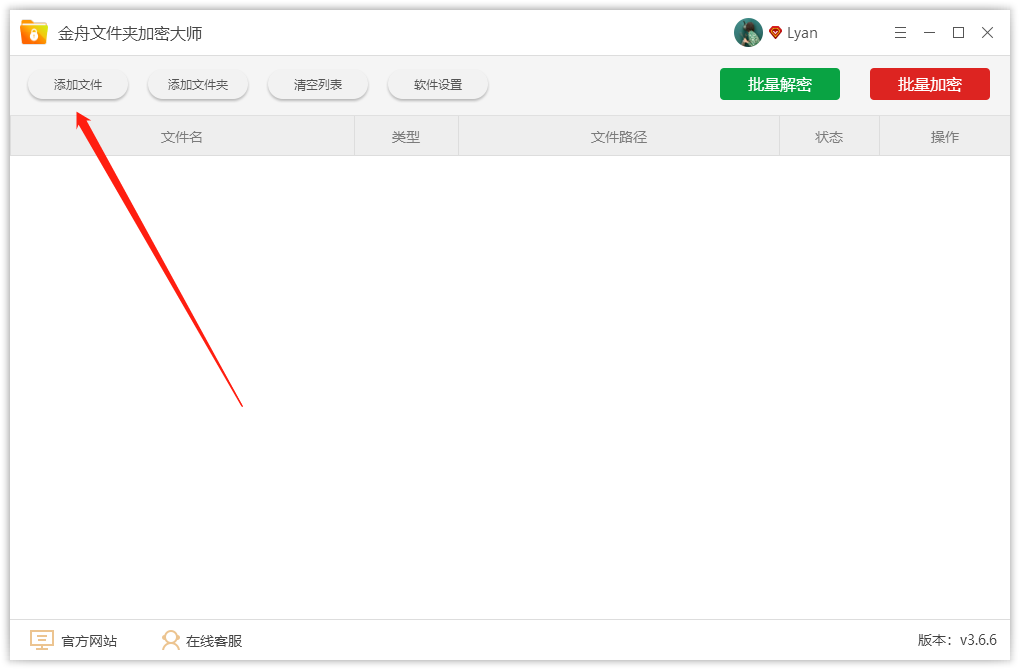
Task: Click the red VIP diamond badge
Action: (775, 33)
